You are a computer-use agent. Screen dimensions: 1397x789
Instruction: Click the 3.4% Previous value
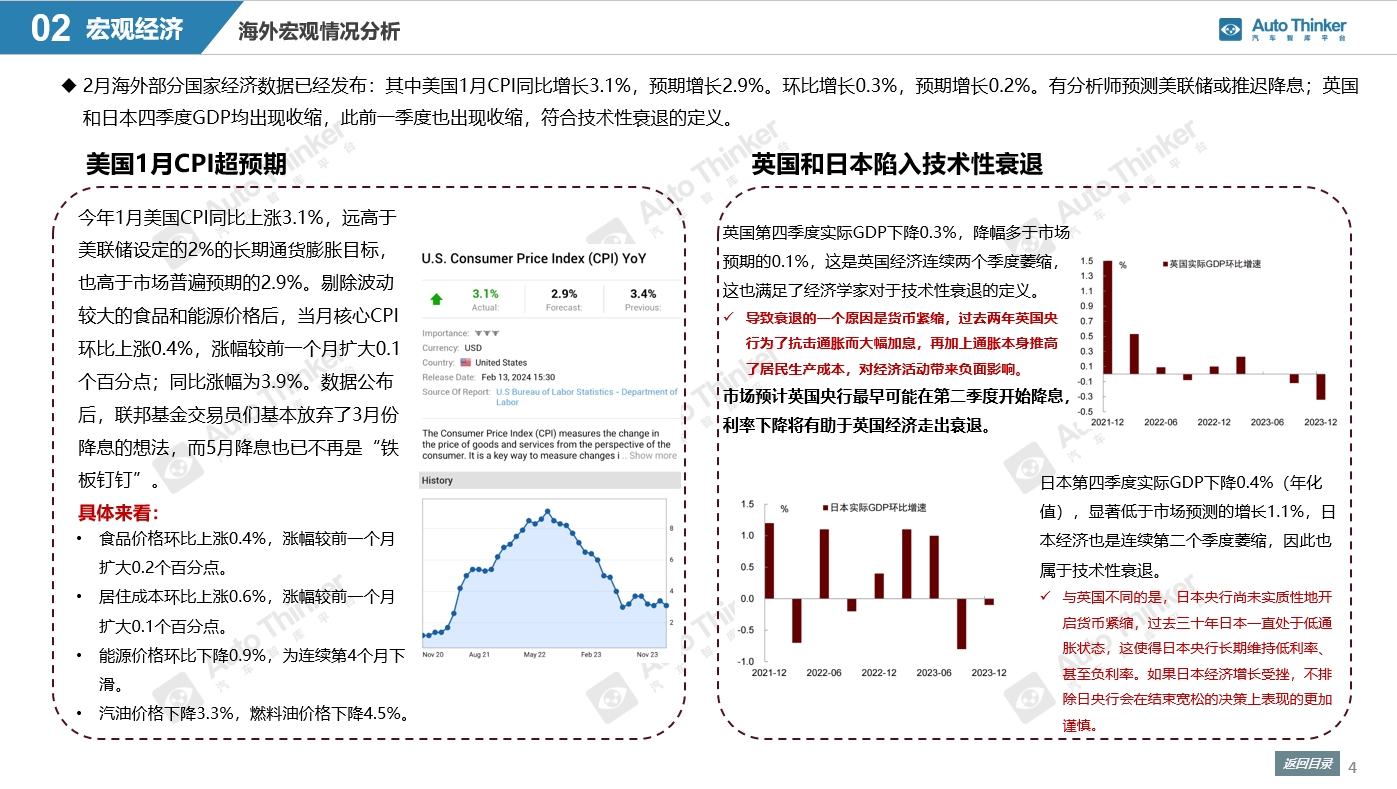tap(643, 294)
